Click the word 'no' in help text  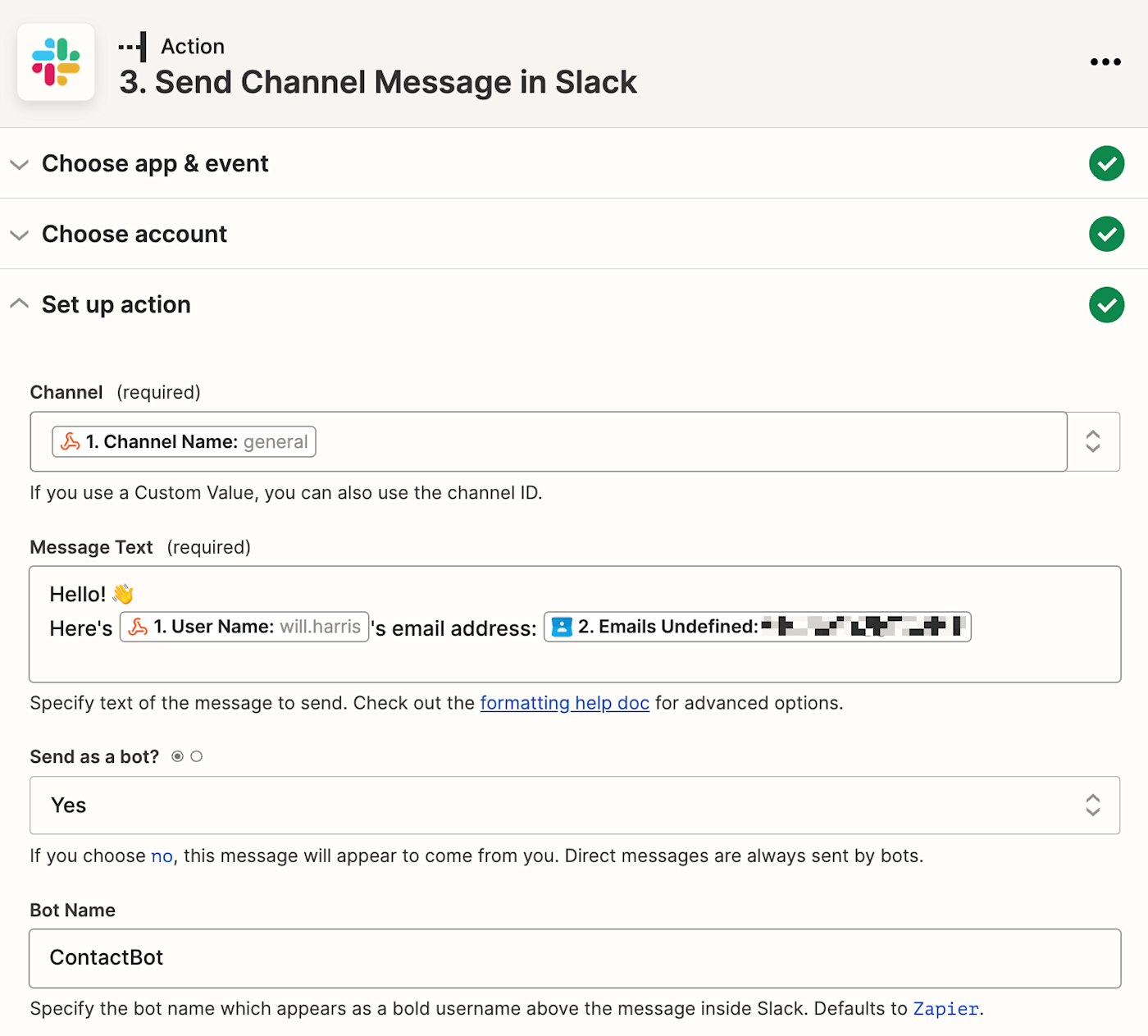pos(162,856)
